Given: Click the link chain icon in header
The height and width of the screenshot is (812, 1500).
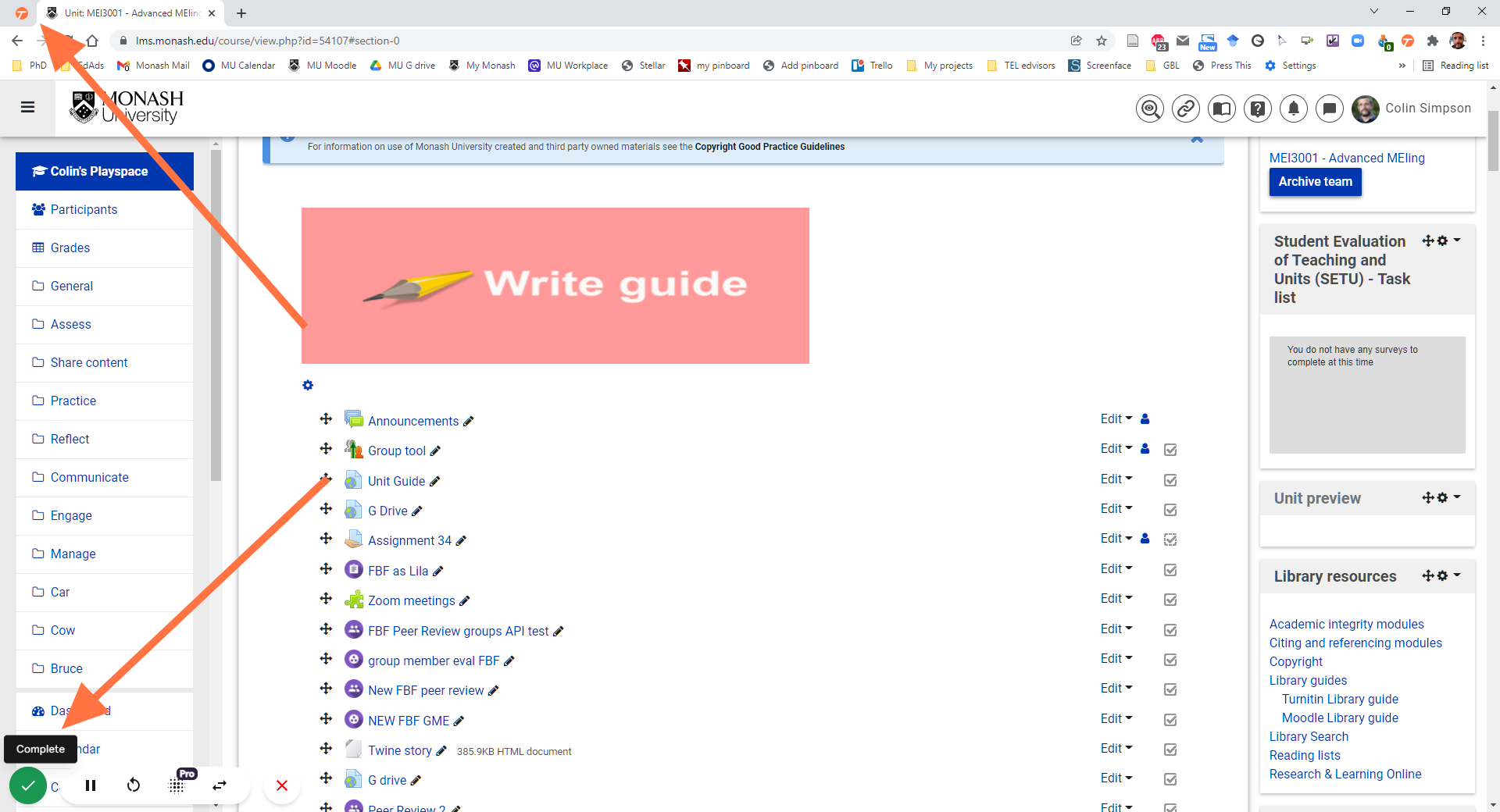Looking at the screenshot, I should [x=1185, y=109].
